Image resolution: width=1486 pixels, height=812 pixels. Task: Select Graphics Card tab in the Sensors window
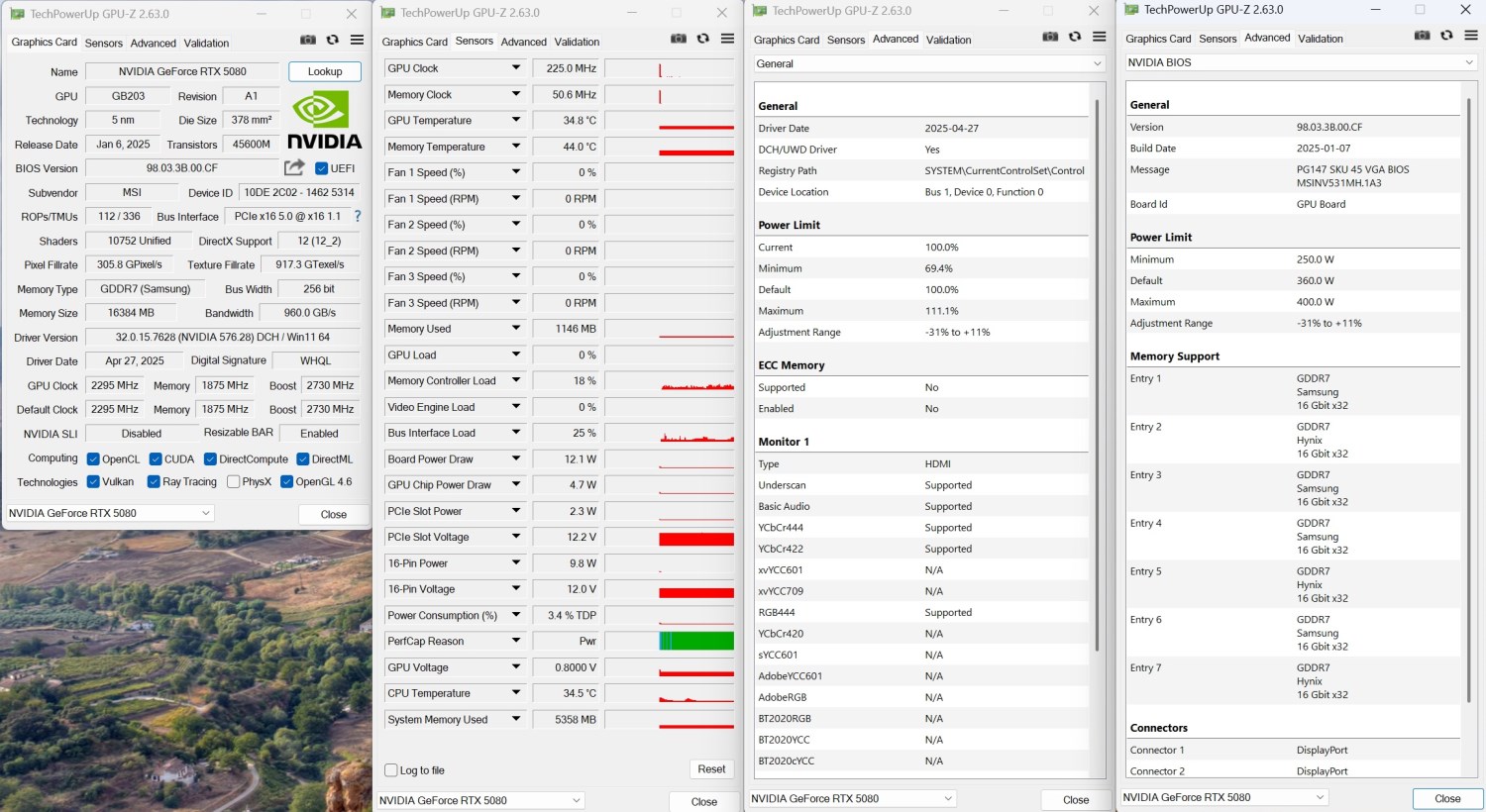coord(415,42)
